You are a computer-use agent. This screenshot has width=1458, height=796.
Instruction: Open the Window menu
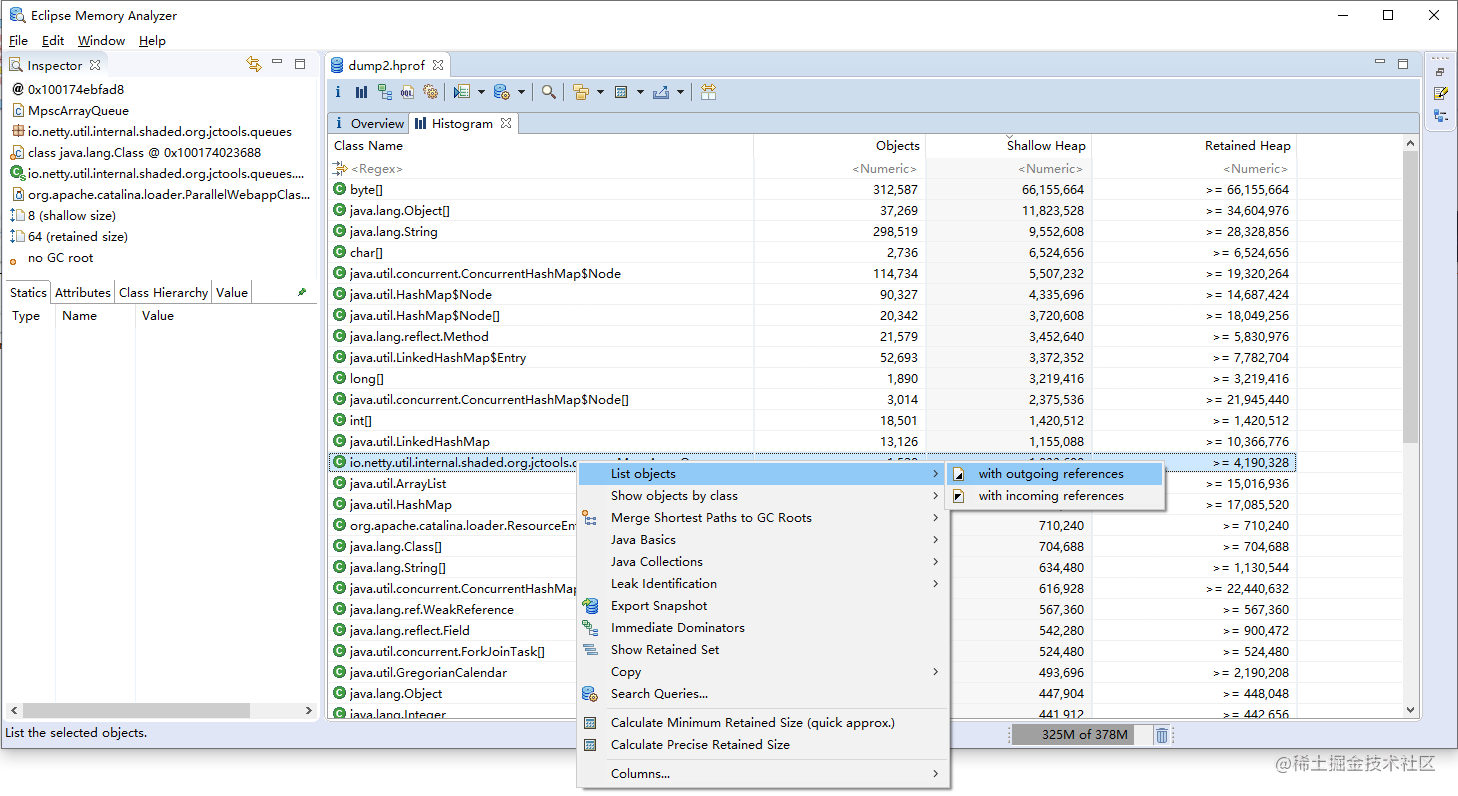point(102,41)
